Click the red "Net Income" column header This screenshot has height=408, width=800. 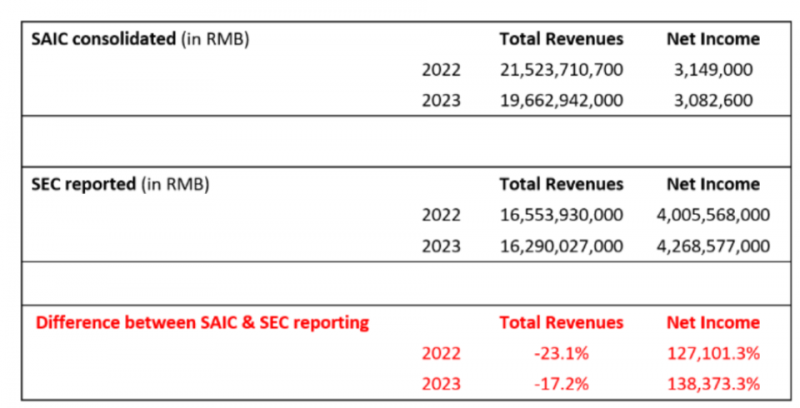tap(712, 323)
